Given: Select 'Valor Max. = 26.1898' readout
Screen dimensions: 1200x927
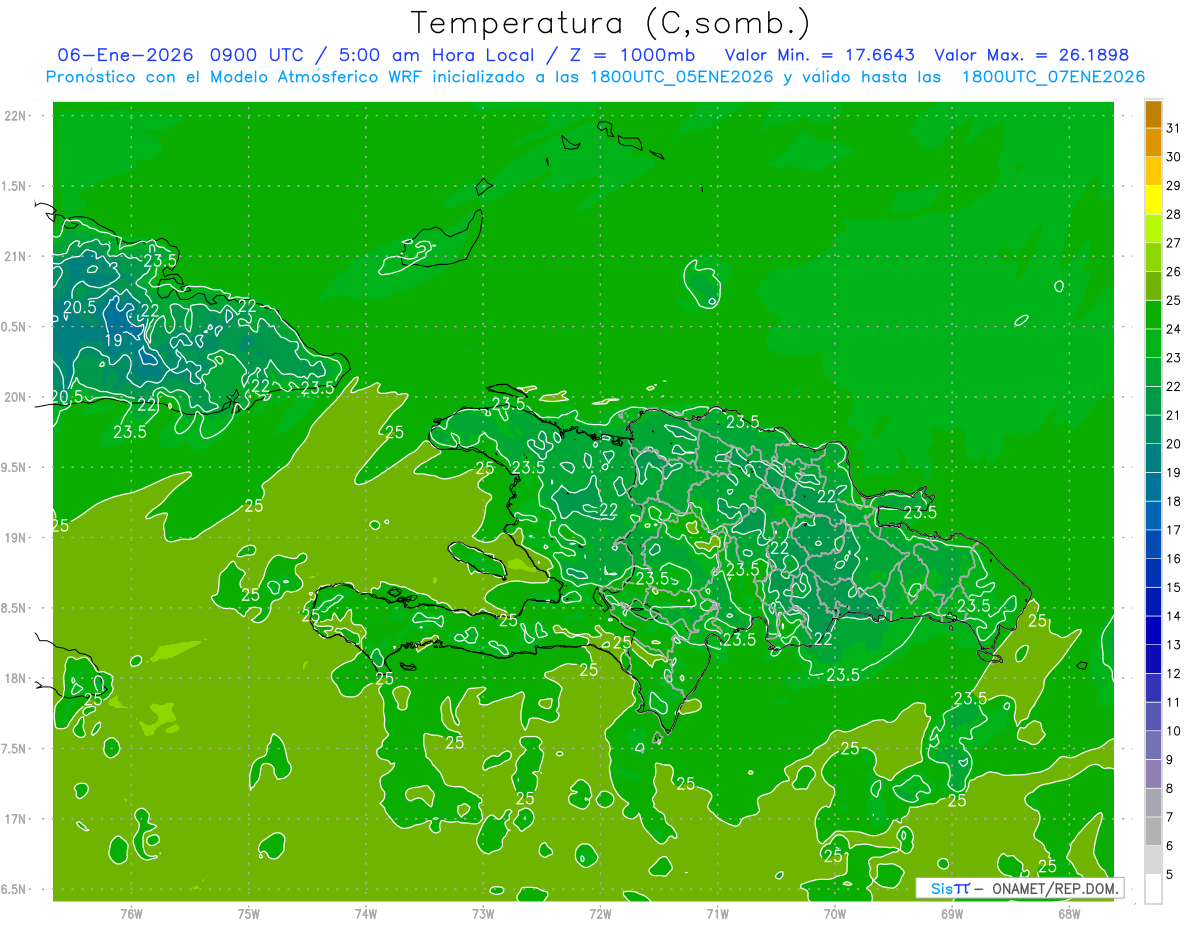Looking at the screenshot, I should click(x=1031, y=55).
